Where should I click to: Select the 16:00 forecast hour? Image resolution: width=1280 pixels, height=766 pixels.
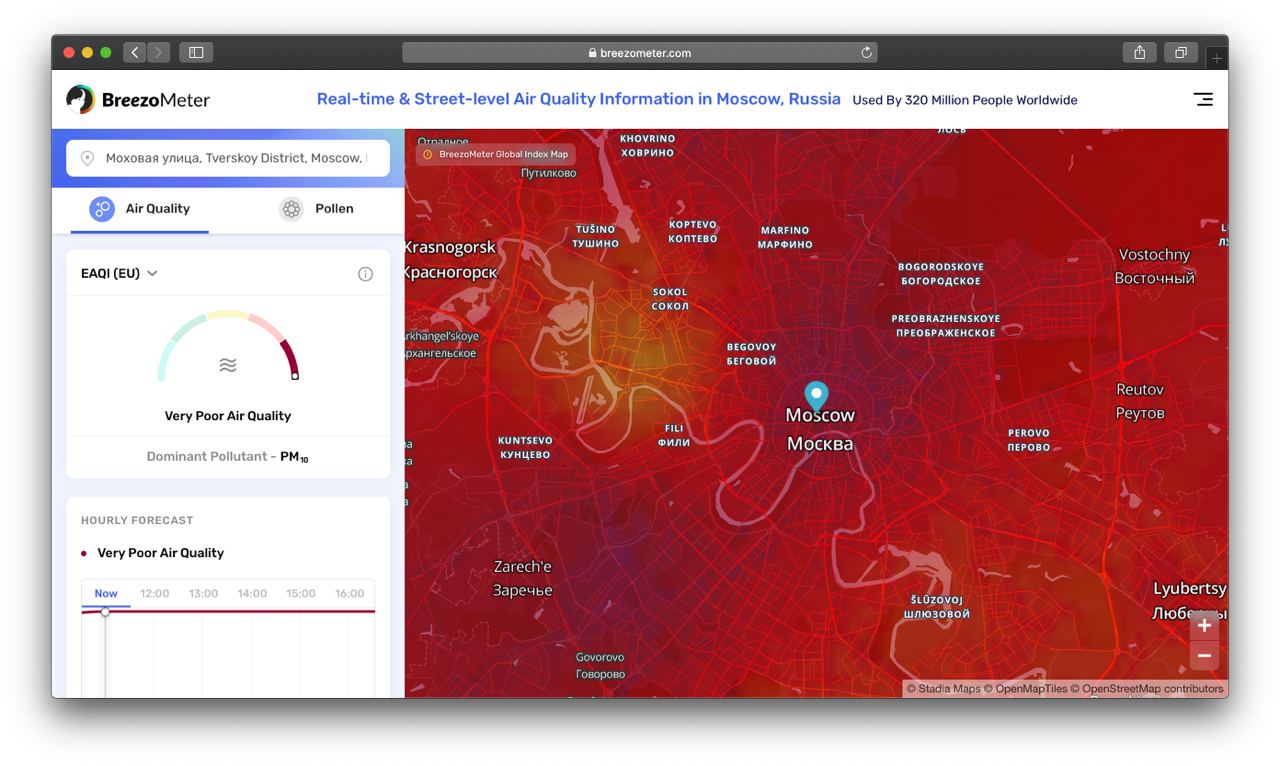pyautogui.click(x=349, y=593)
